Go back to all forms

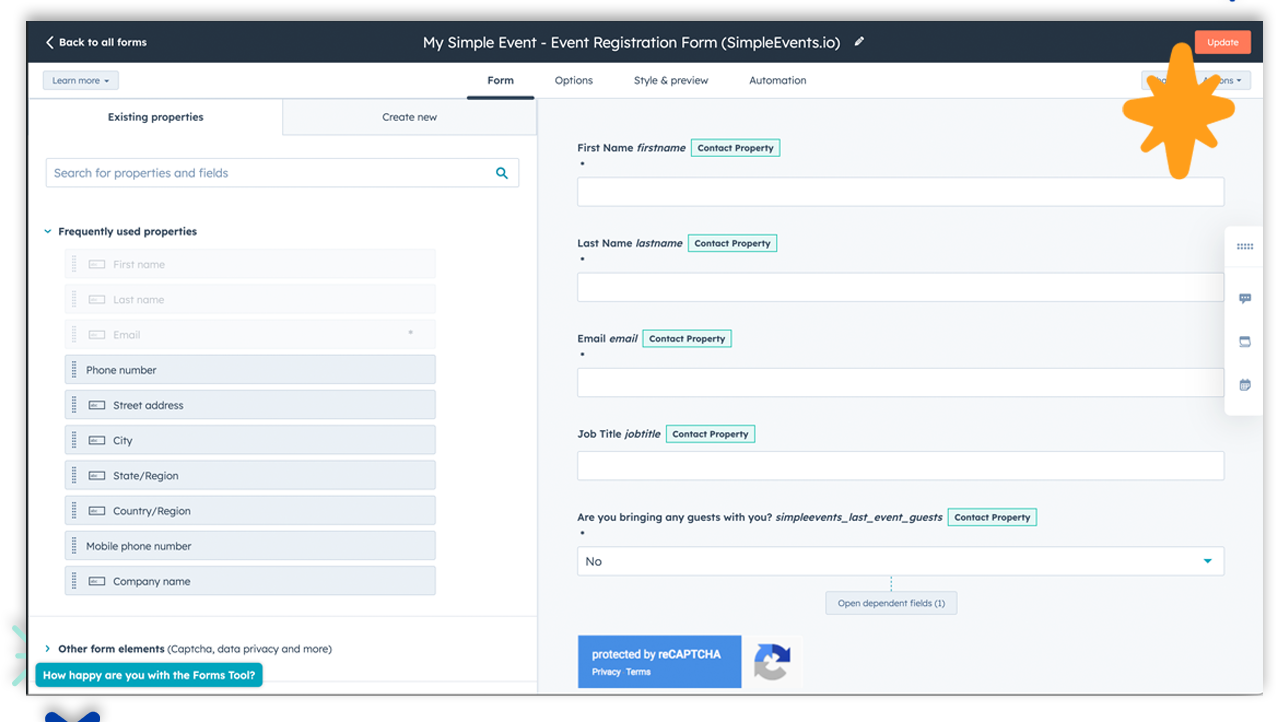point(96,42)
